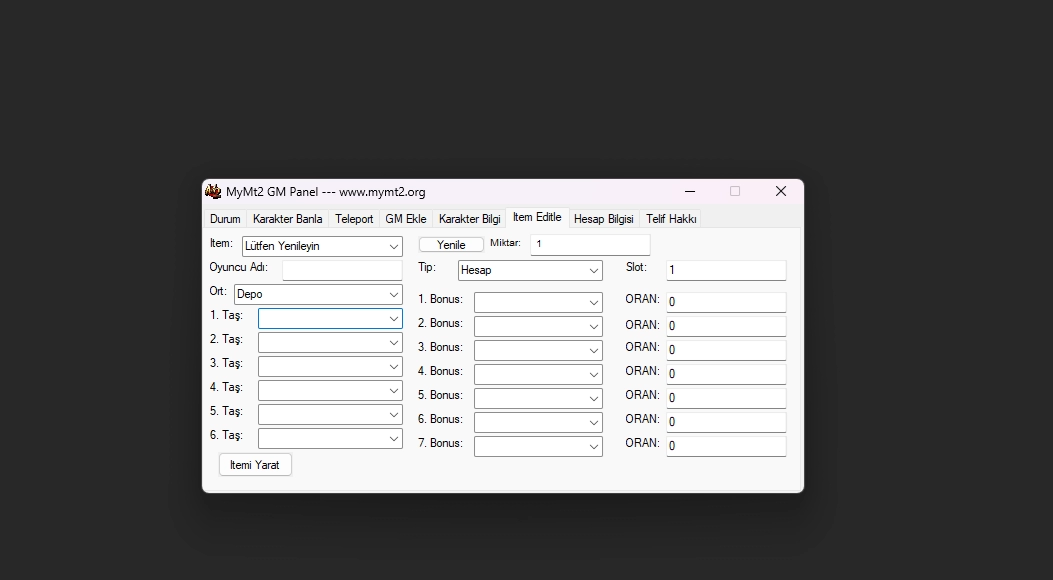Expand the Item dropdown showing Lütfen Yenileyin

(x=322, y=246)
